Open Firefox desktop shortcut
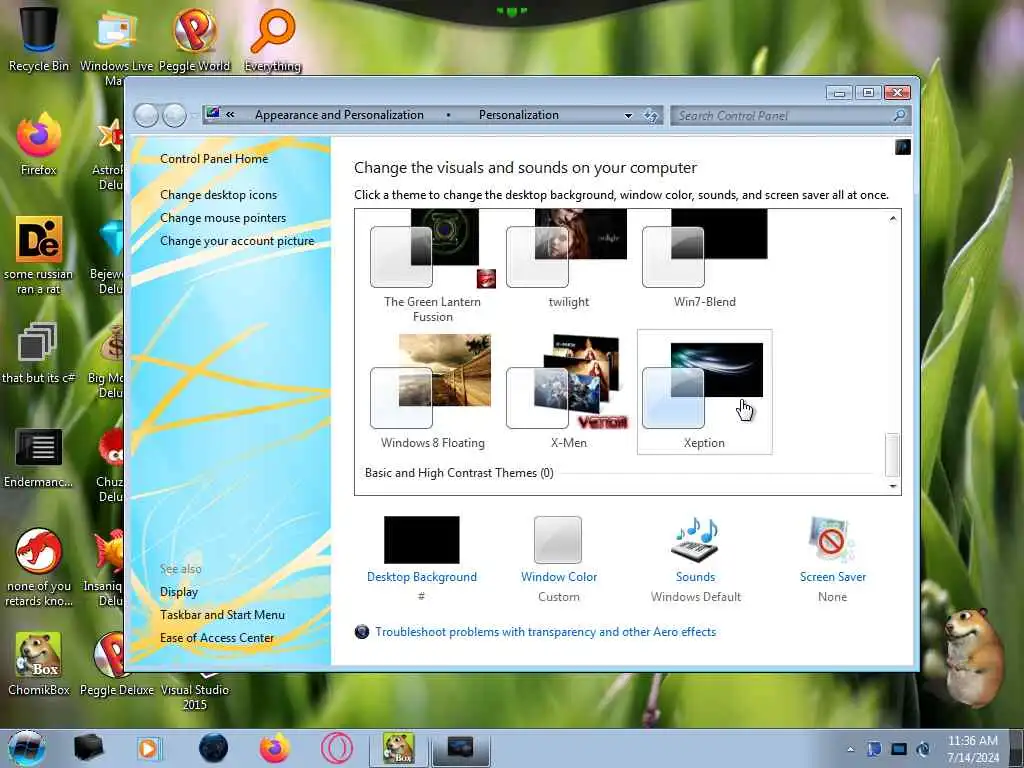 pos(39,145)
